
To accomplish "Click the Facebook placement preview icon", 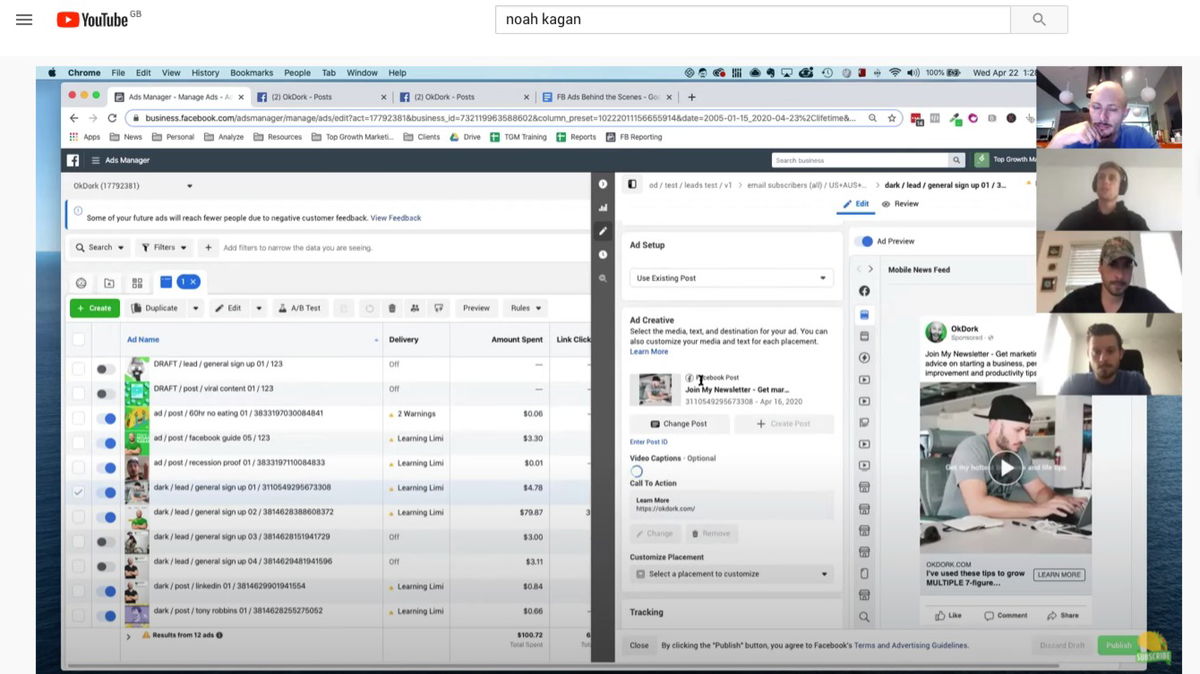I will (x=866, y=291).
